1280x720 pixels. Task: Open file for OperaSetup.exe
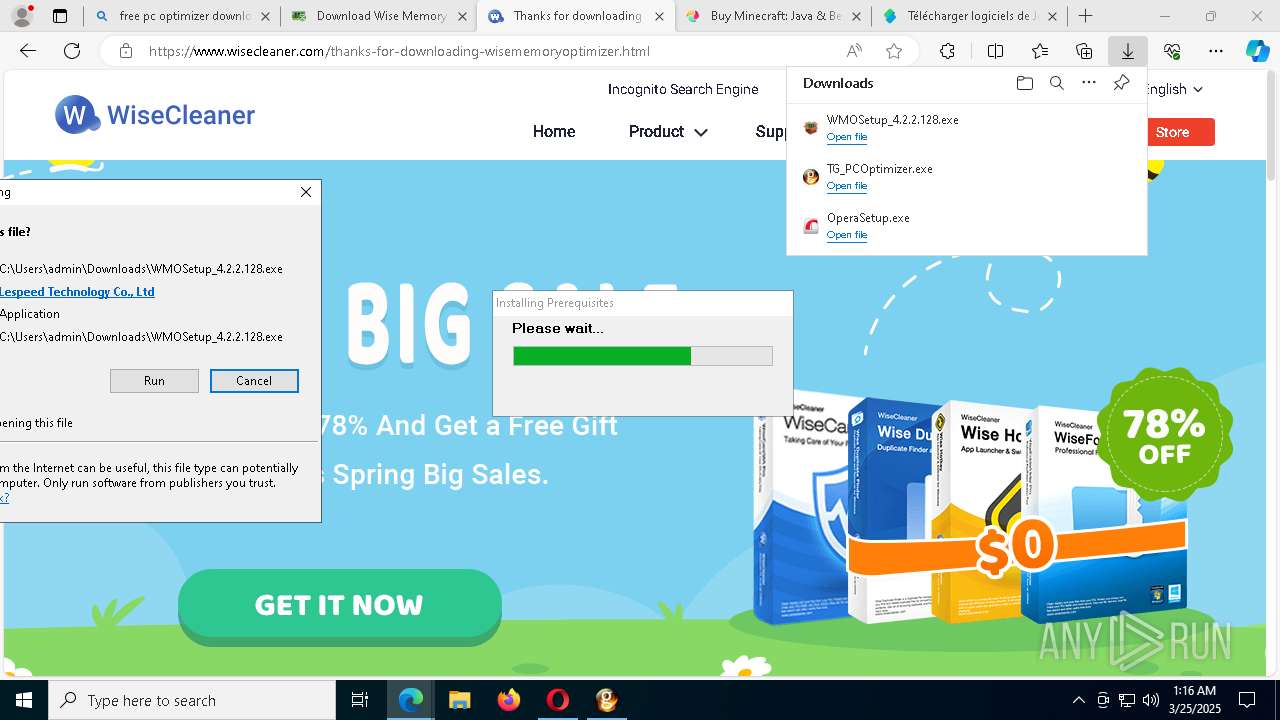click(x=847, y=235)
